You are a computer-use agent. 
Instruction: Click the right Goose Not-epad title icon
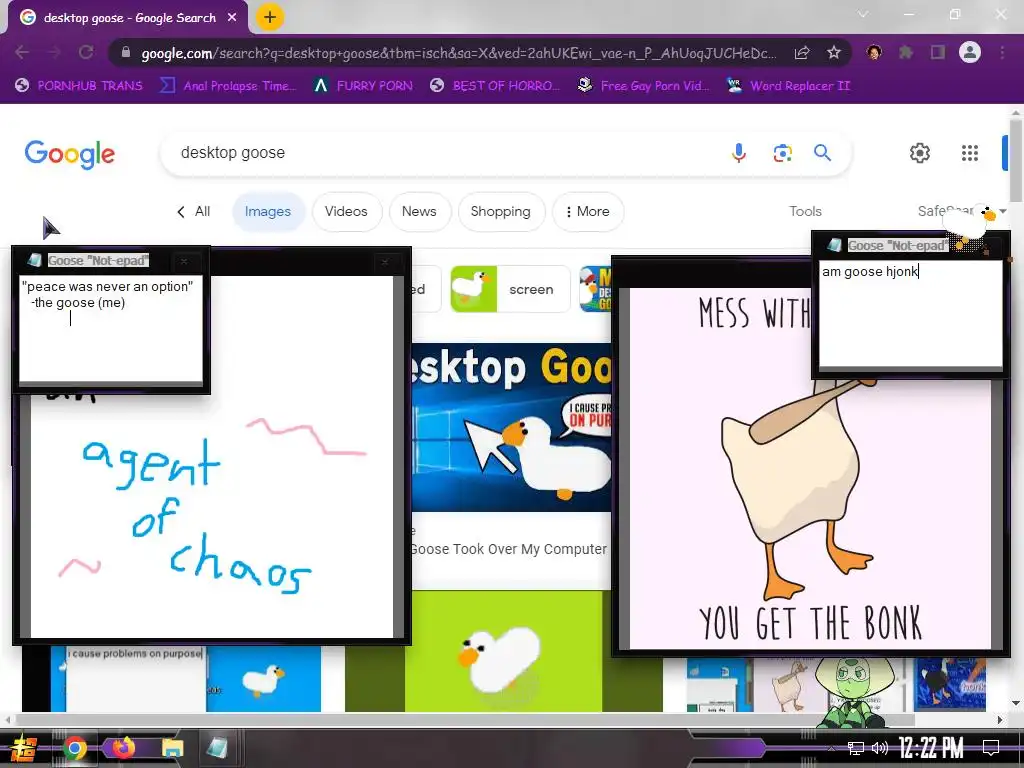pos(834,246)
